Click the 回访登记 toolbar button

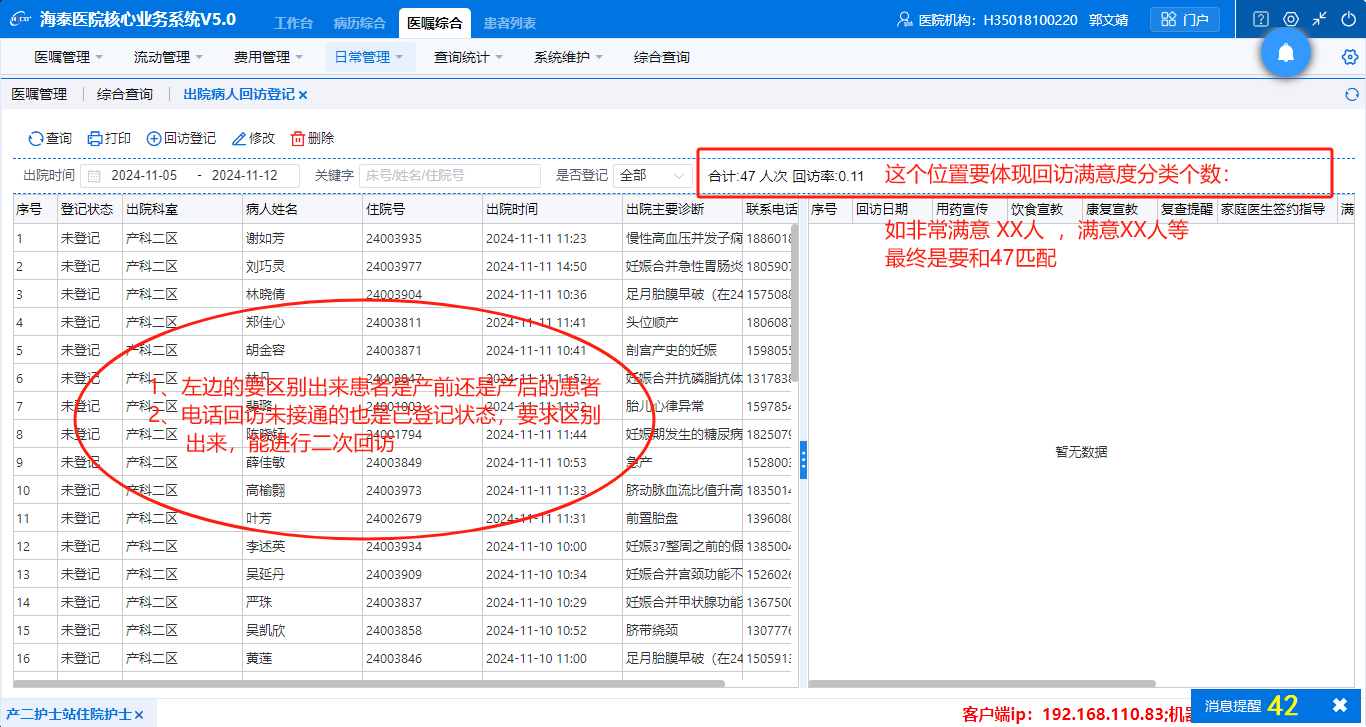pos(181,138)
